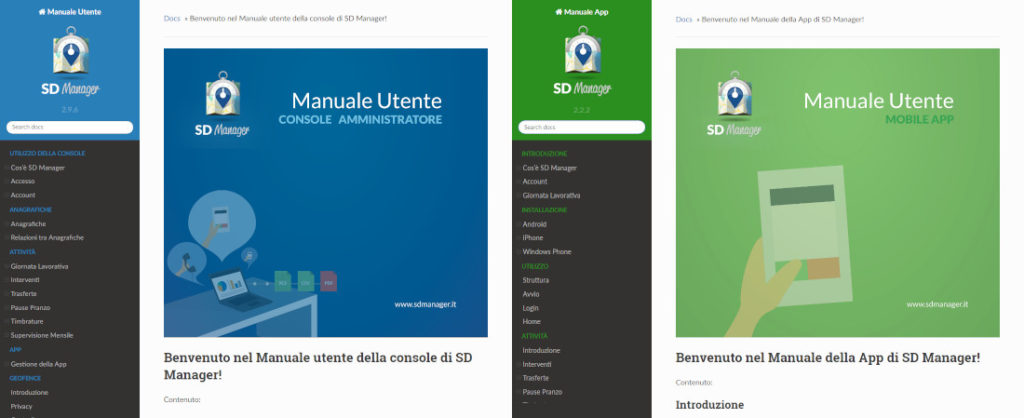Open the Windows Phone installation page
This screenshot has width=1024, height=418.
[545, 252]
